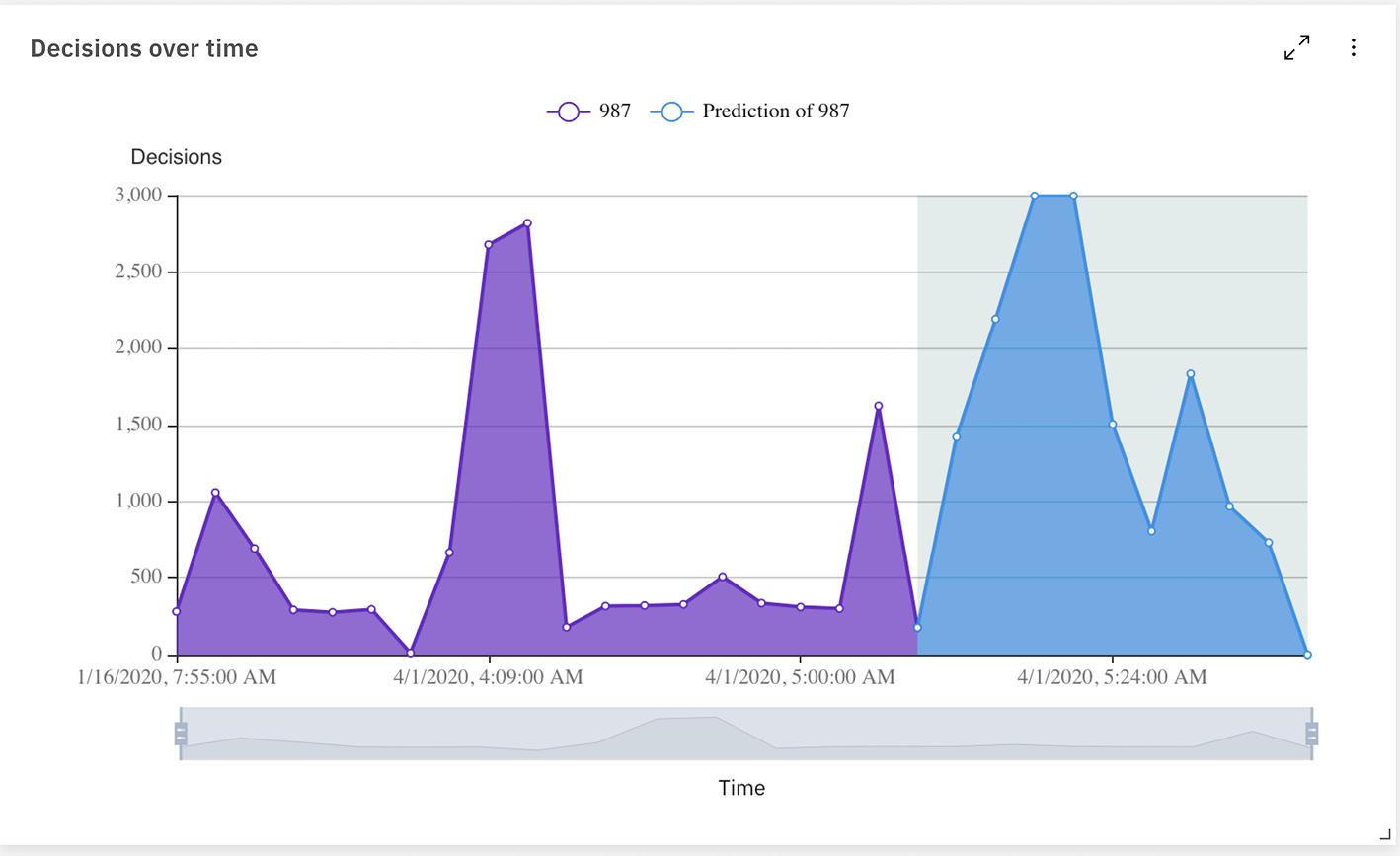Click the 1,000 y-axis value

139,501
